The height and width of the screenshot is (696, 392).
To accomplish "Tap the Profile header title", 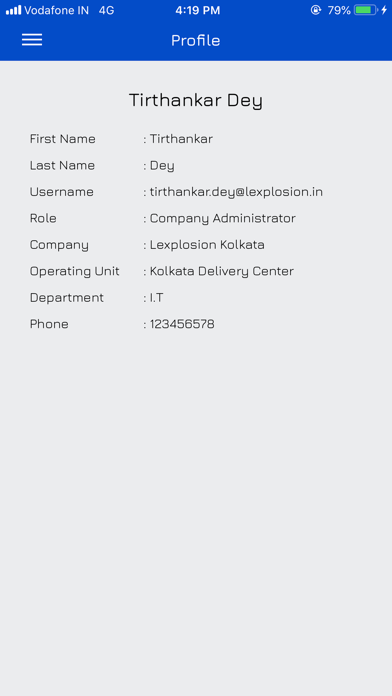I will tap(196, 40).
